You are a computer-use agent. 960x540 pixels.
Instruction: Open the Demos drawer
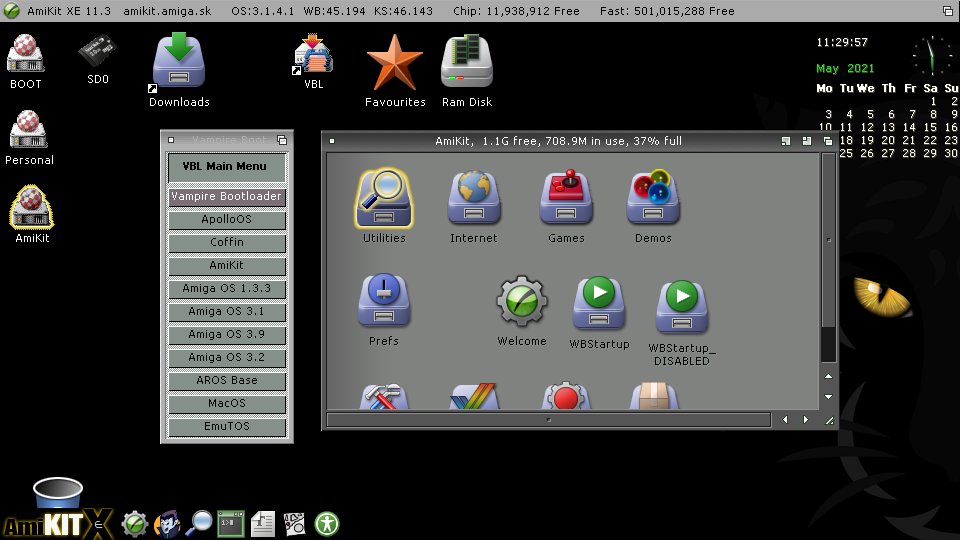[653, 197]
